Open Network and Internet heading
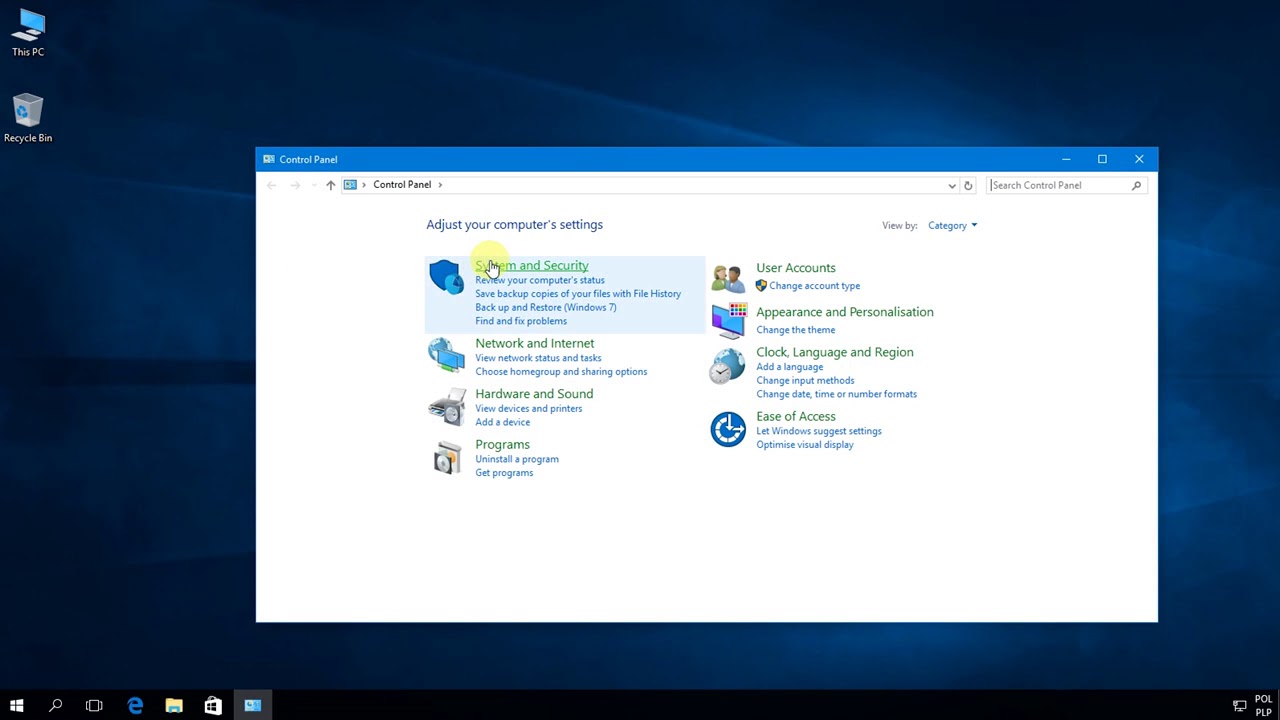Viewport: 1280px width, 720px height. tap(535, 343)
